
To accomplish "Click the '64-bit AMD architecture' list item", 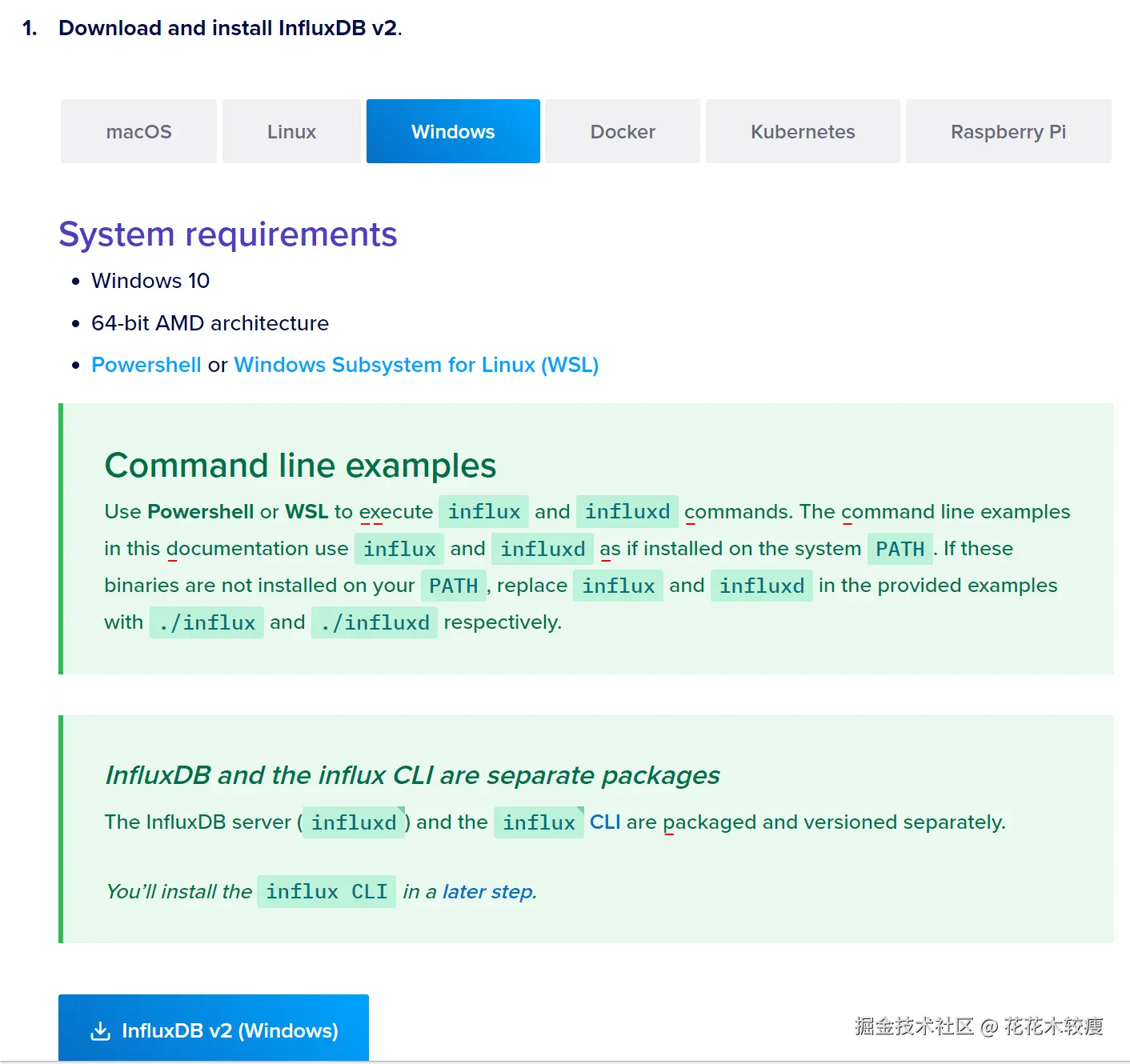I will pos(210,323).
